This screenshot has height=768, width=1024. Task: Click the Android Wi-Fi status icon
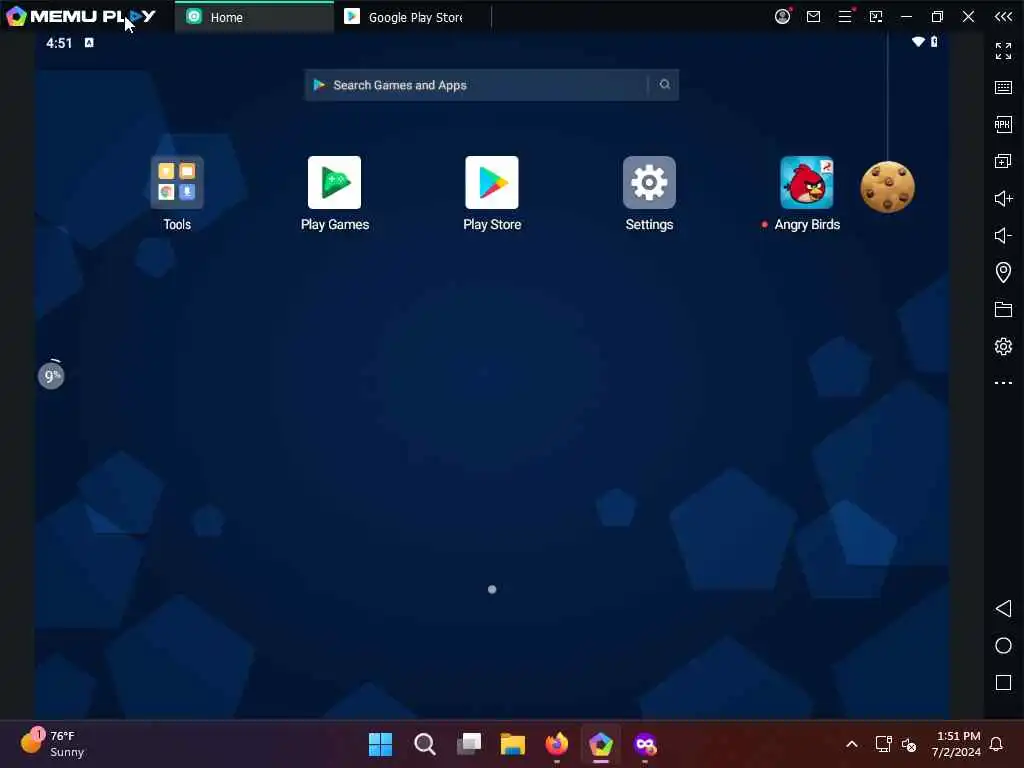coord(918,42)
